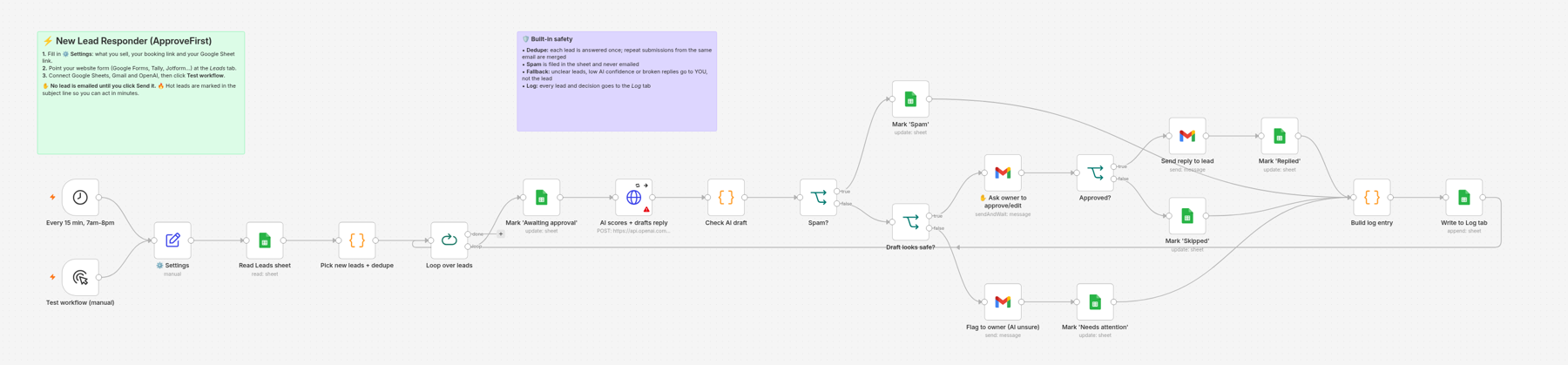1568x365 pixels.
Task: Select the 'Every 15 min, 7am-8pm' schedule trigger node
Action: 80,197
